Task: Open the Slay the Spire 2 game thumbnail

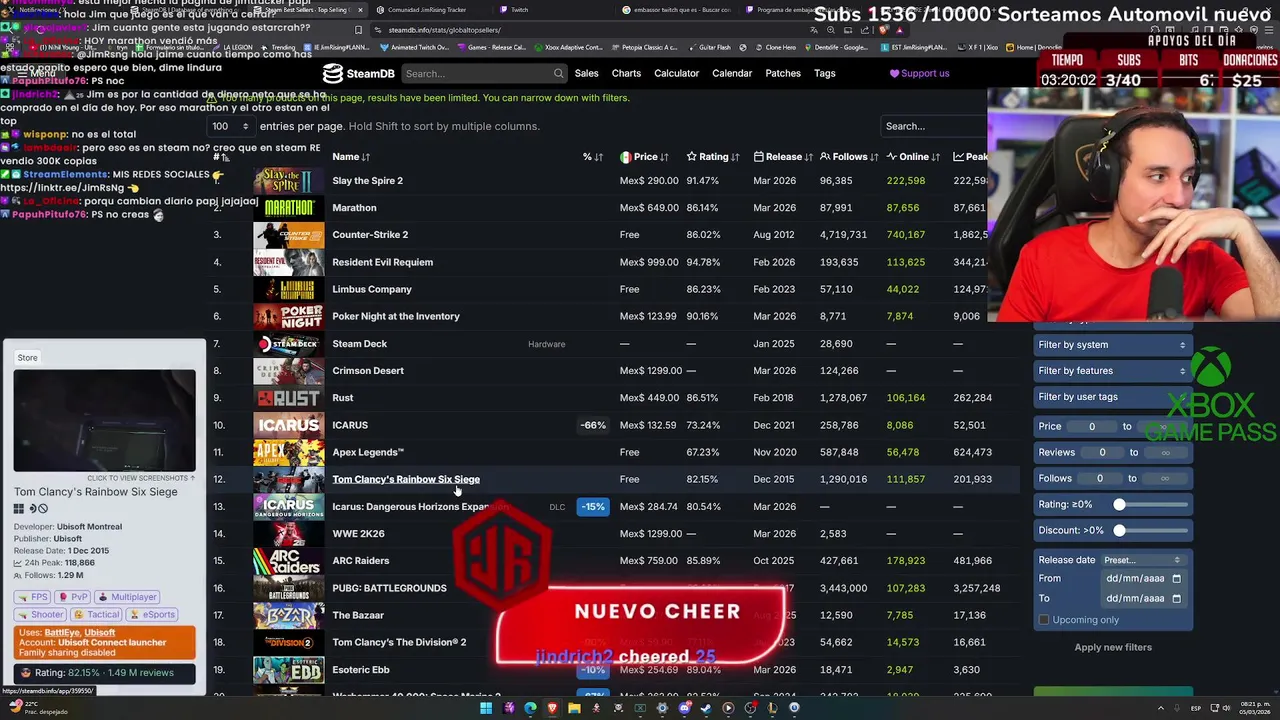Action: tap(289, 181)
